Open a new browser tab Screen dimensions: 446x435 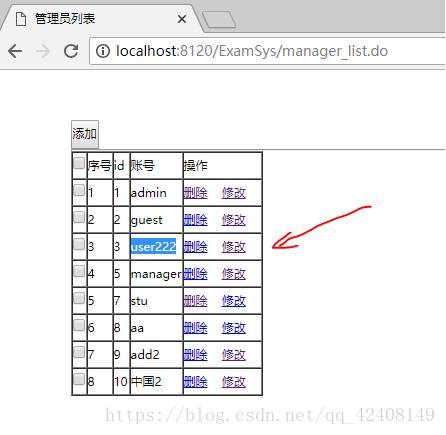219,19
